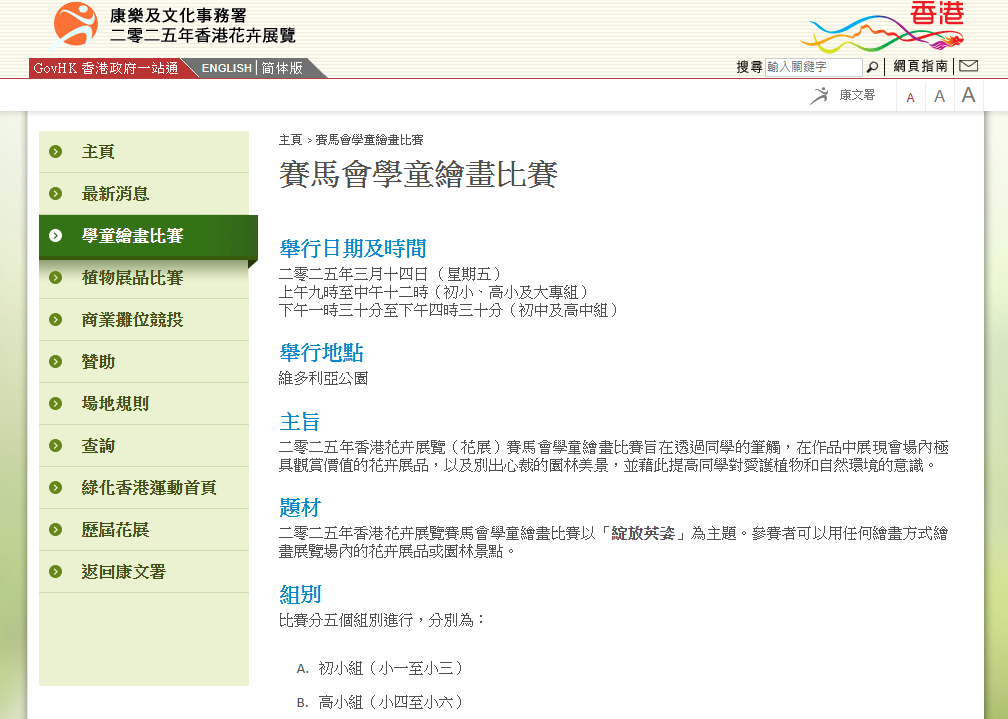Open 場地規則 sidebar menu item

pyautogui.click(x=115, y=404)
